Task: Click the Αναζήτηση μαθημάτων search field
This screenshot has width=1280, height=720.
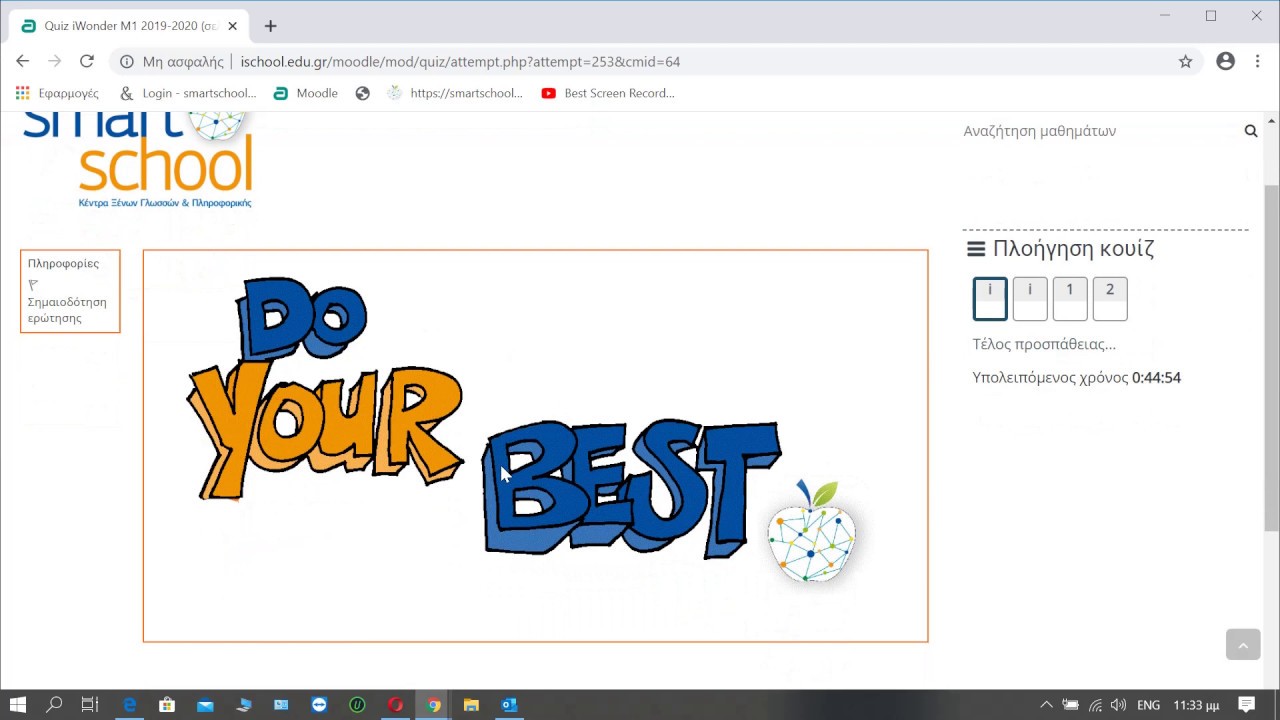Action: (x=1100, y=131)
